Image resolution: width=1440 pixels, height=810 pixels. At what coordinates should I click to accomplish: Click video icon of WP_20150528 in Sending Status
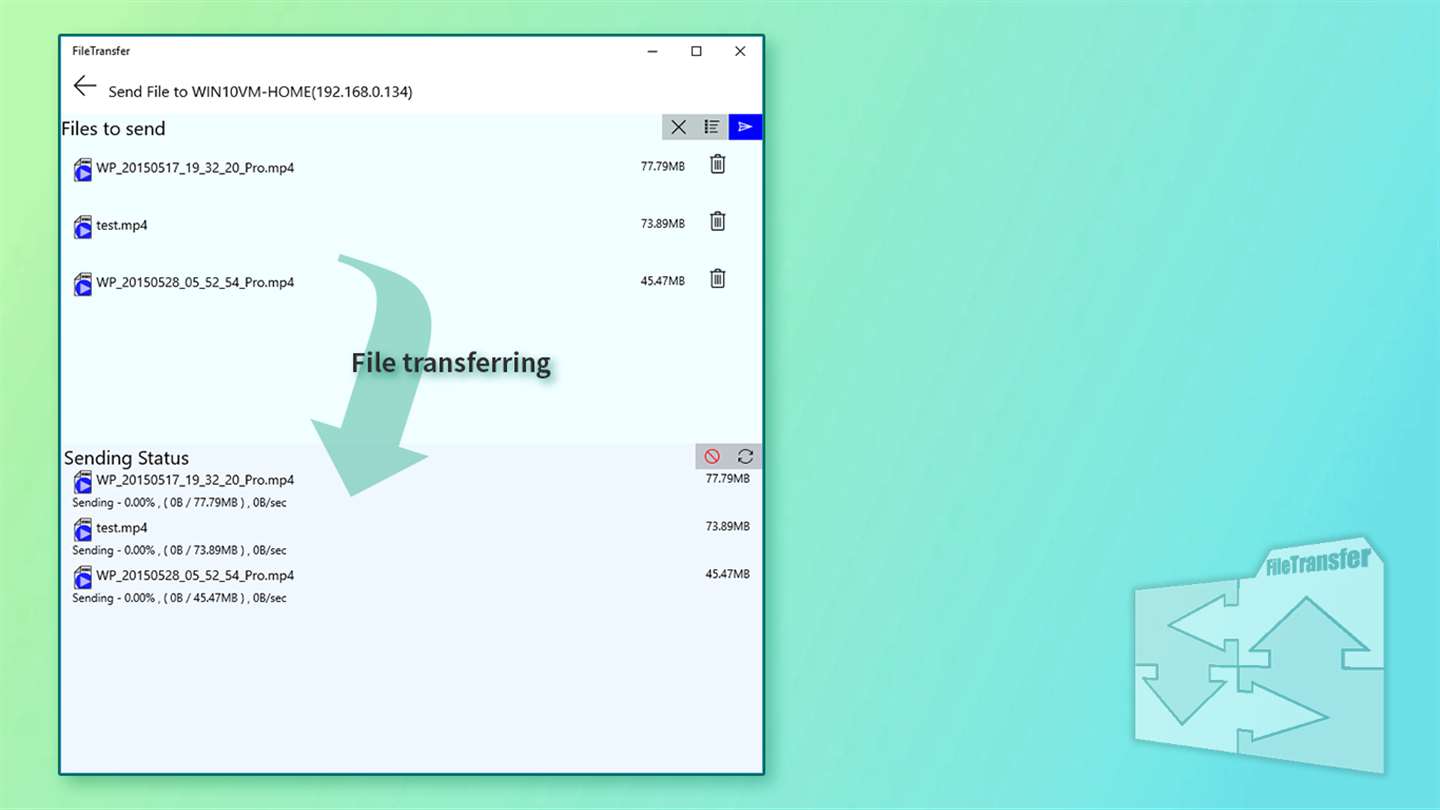pyautogui.click(x=83, y=577)
